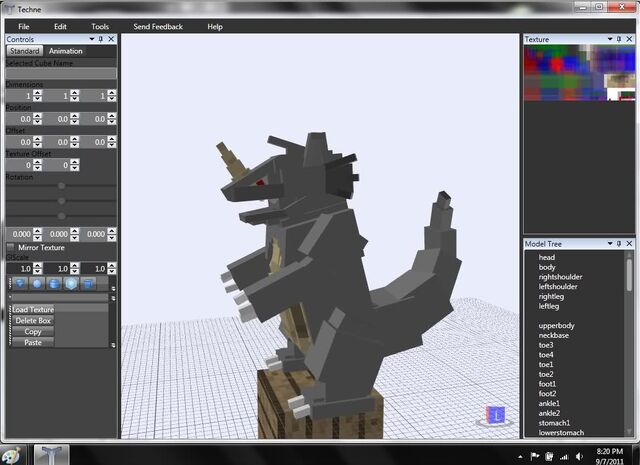
Task: Increase the first Dimensions value
Action: click(38, 93)
